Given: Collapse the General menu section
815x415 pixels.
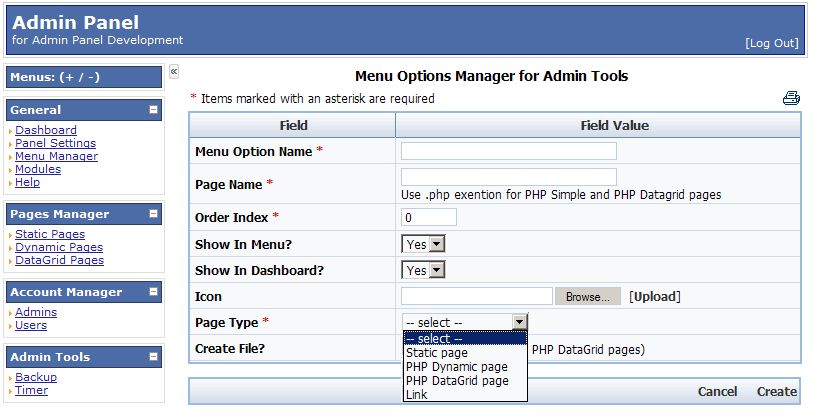Looking at the screenshot, I should pos(153,110).
